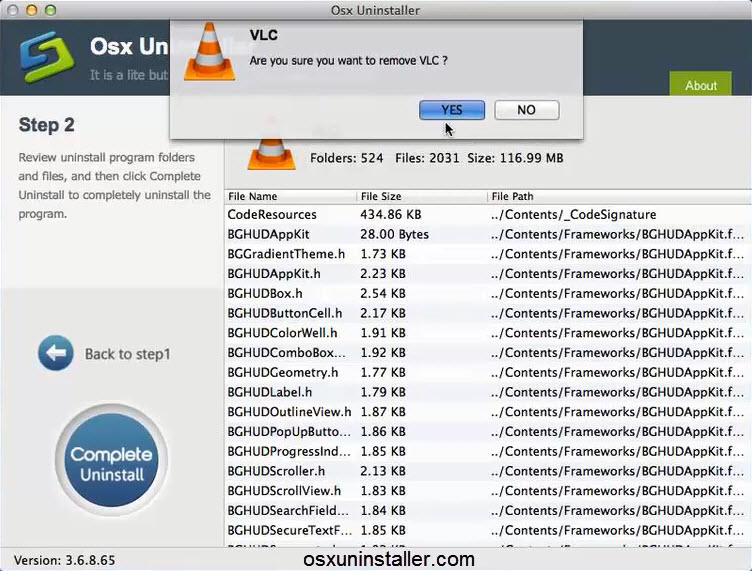
Task: Select the BGGradientTheme.h file row
Action: 488,254
